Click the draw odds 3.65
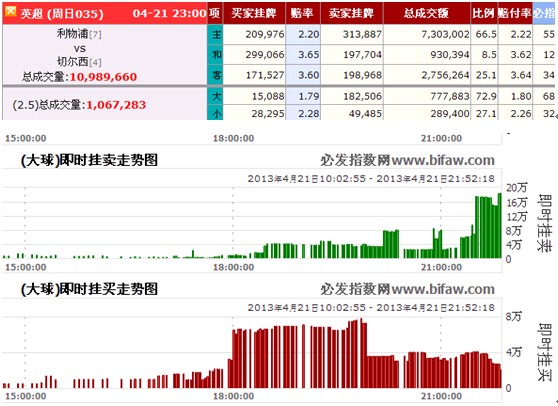 [x=309, y=55]
